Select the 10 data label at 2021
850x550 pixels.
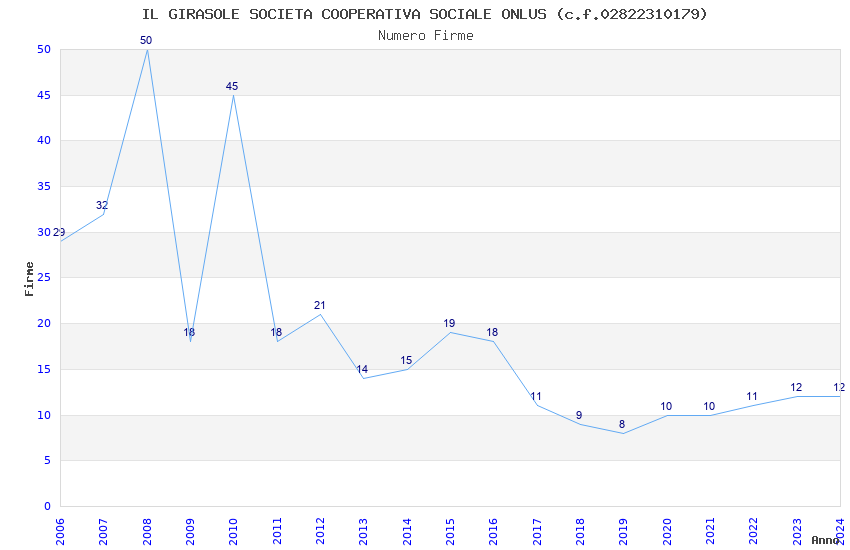click(x=709, y=406)
